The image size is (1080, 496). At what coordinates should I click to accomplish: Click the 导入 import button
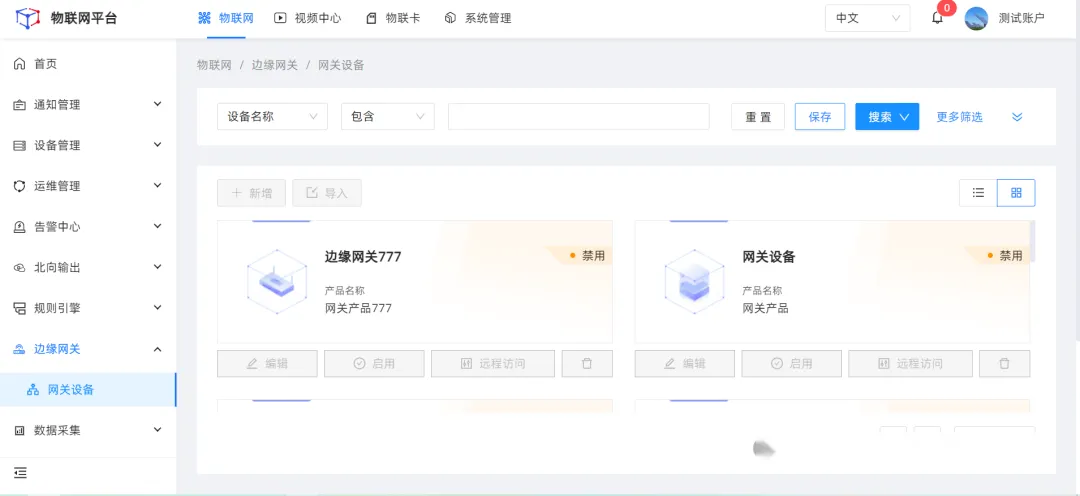pyautogui.click(x=326, y=193)
